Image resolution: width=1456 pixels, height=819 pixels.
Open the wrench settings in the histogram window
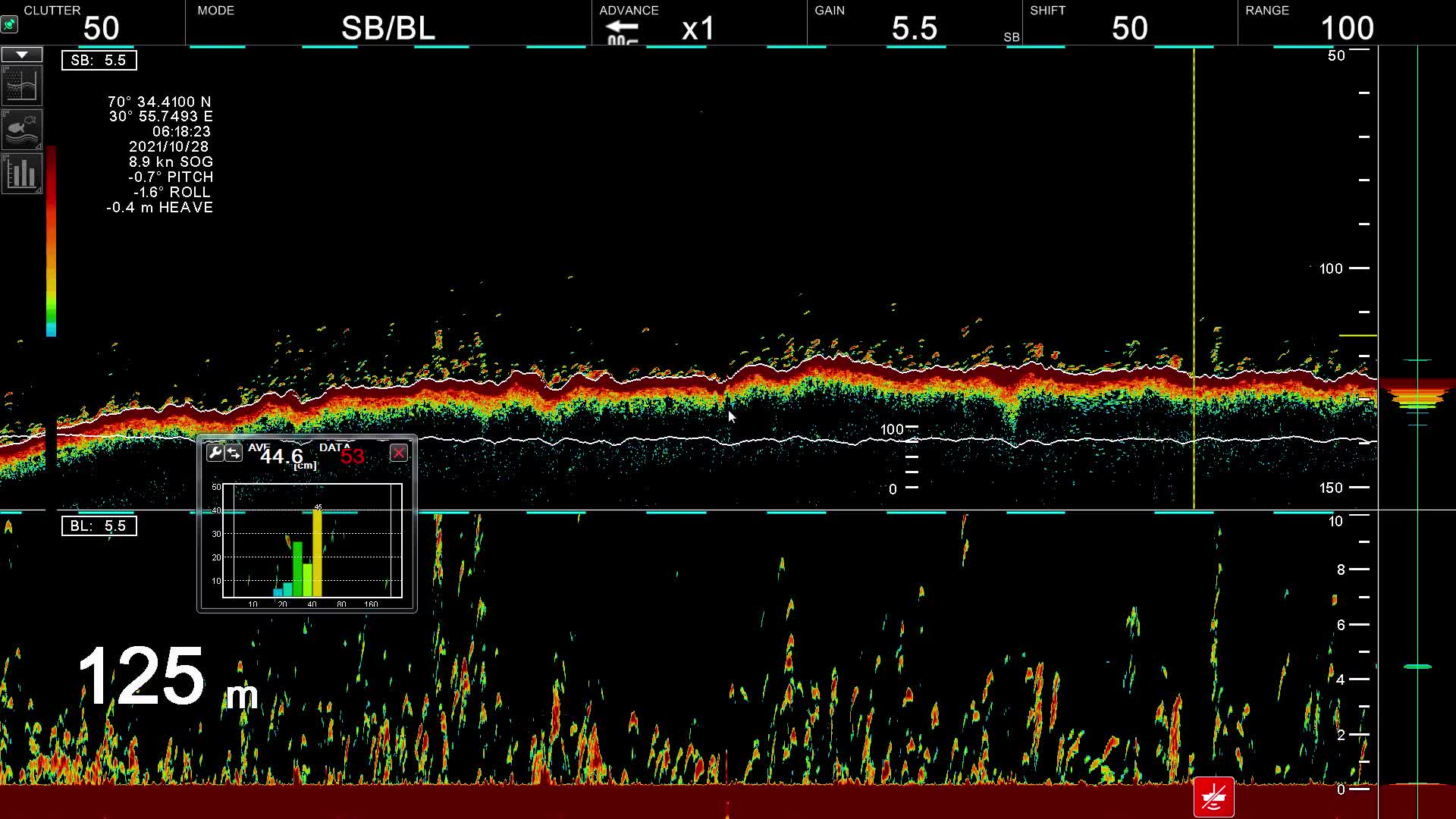(x=215, y=453)
